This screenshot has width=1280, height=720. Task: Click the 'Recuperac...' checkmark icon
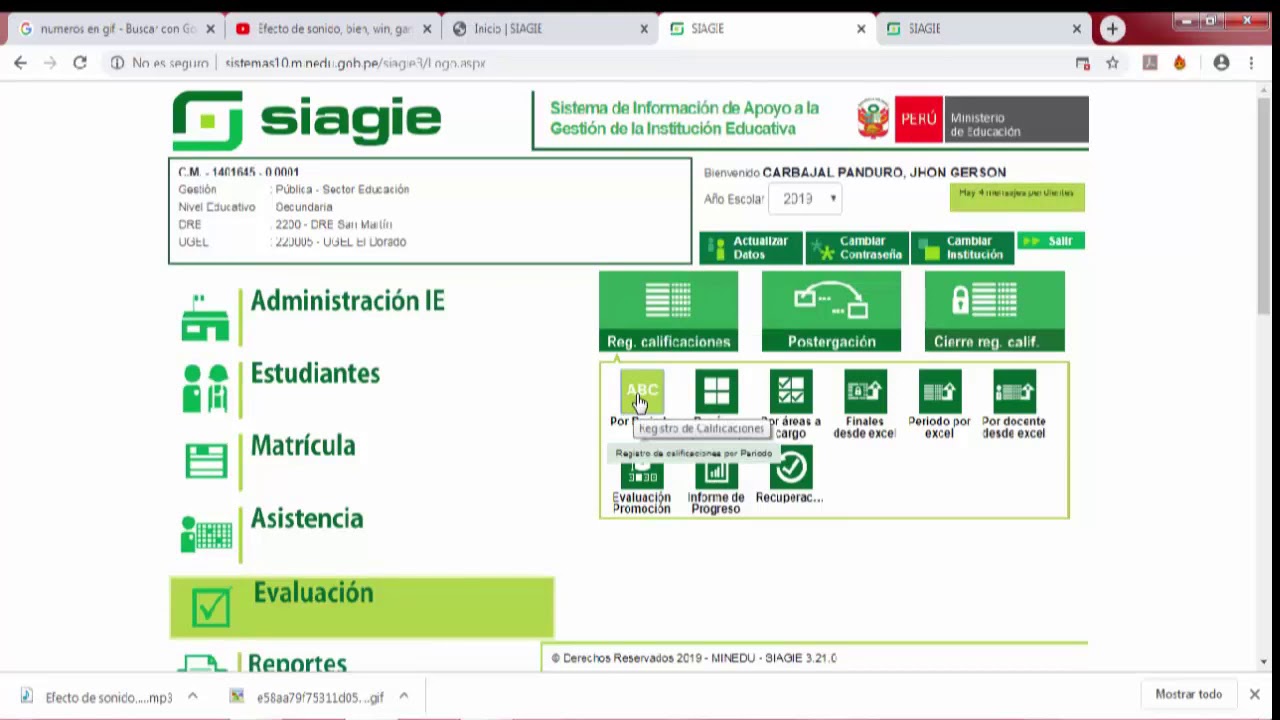(x=790, y=468)
